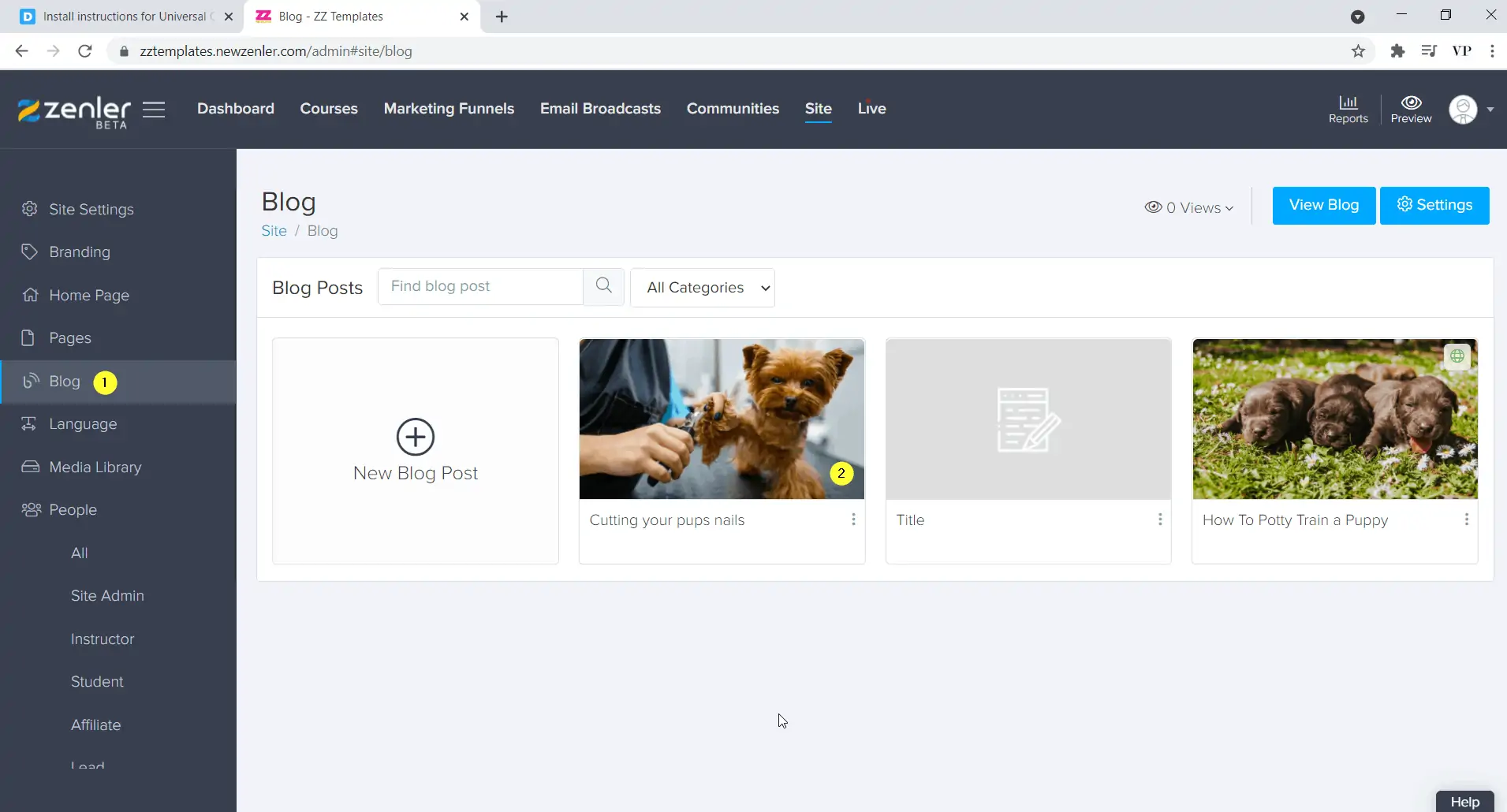Select the Site Settings gear icon
Screen dimensions: 1507x812
point(29,209)
